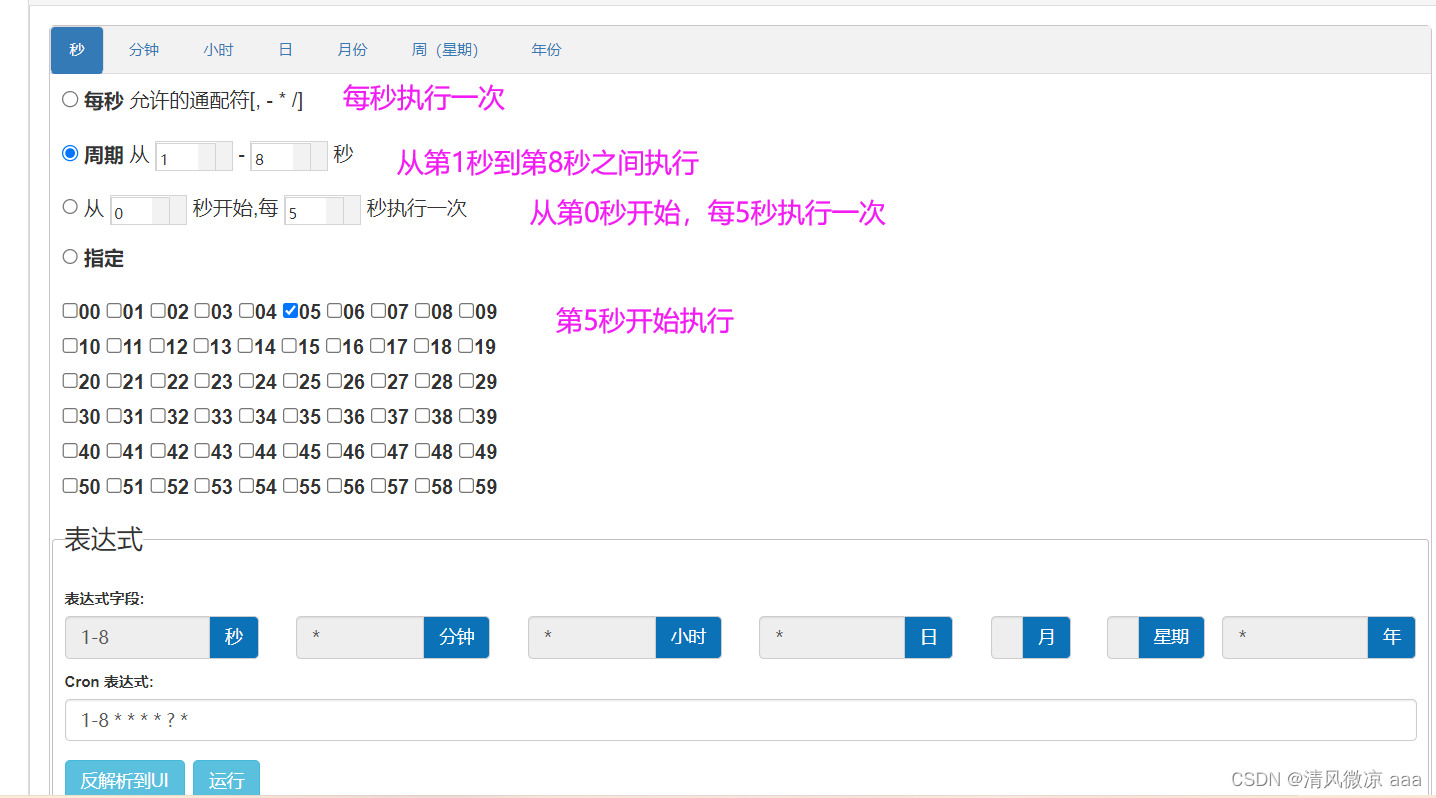Check the 20 seconds checkbox
The width and height of the screenshot is (1436, 798).
tap(70, 381)
